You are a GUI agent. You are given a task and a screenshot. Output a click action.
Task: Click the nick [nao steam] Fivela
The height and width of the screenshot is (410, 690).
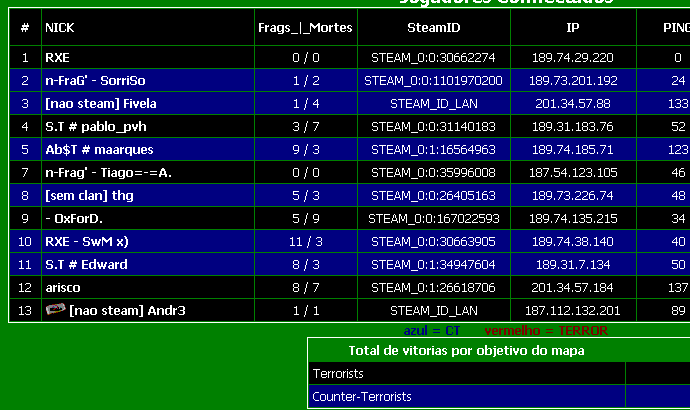(101, 104)
